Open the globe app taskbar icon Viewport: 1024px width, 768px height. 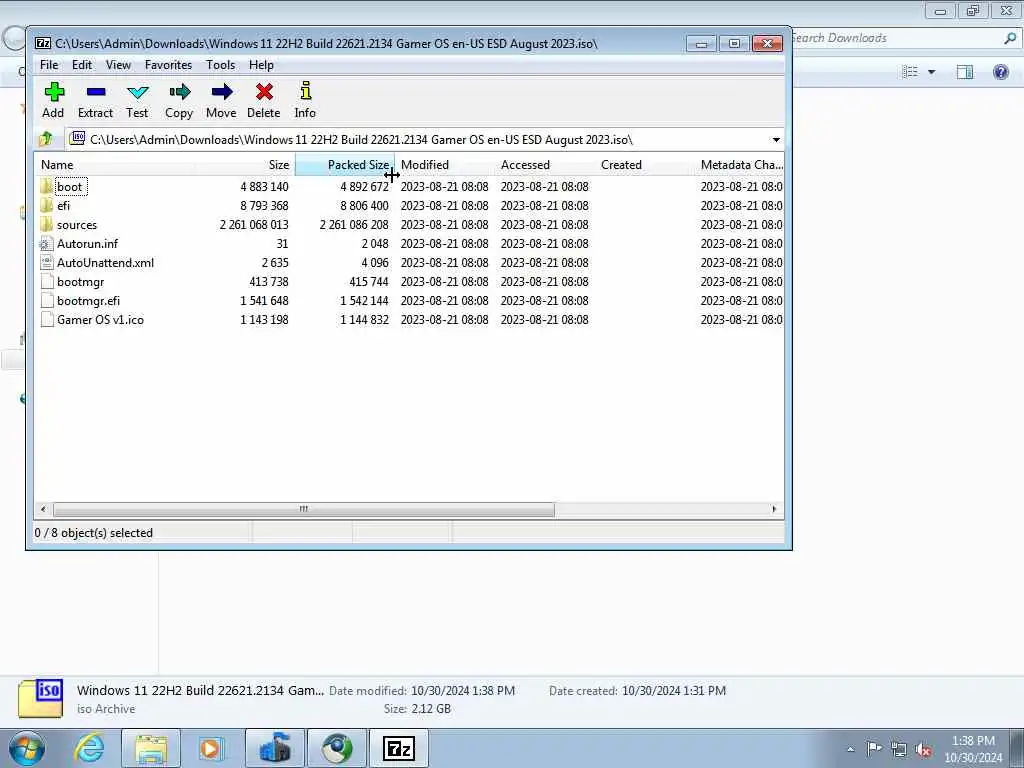[337, 748]
